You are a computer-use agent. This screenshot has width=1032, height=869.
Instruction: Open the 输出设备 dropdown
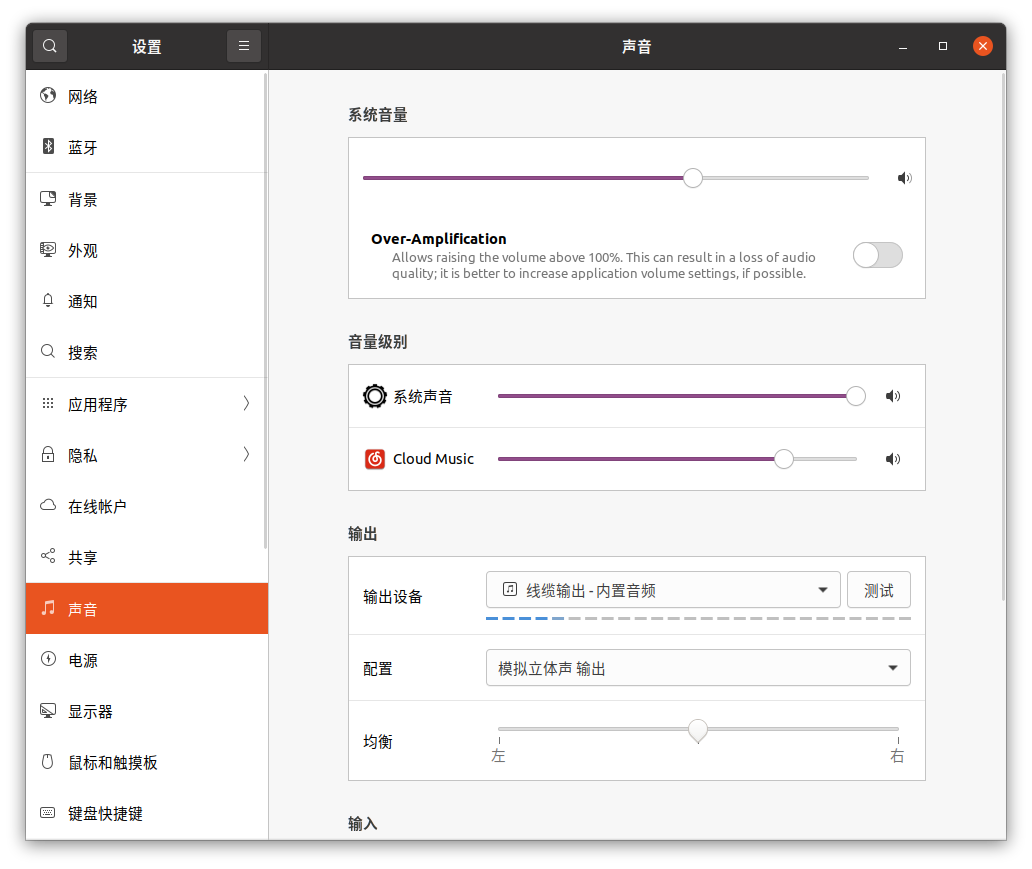click(663, 589)
